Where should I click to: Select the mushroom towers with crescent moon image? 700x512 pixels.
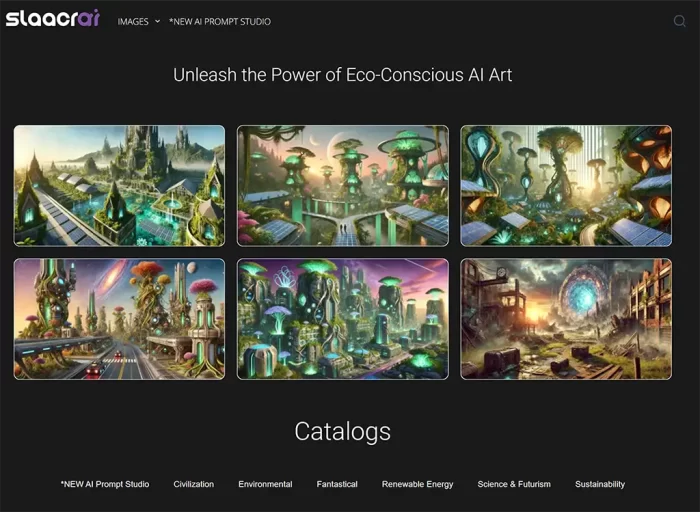[342, 185]
